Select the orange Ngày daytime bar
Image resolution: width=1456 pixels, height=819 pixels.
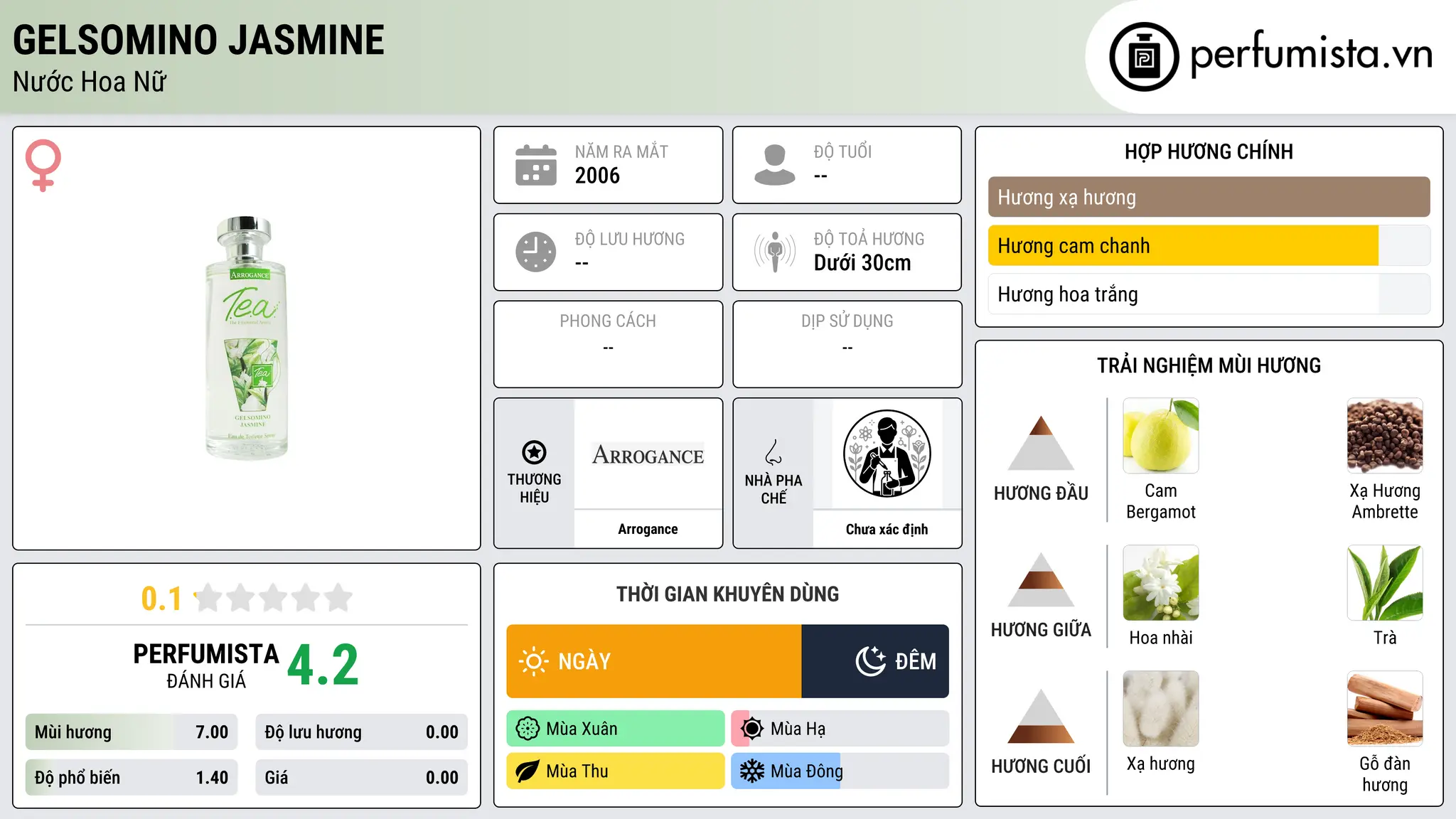point(654,661)
